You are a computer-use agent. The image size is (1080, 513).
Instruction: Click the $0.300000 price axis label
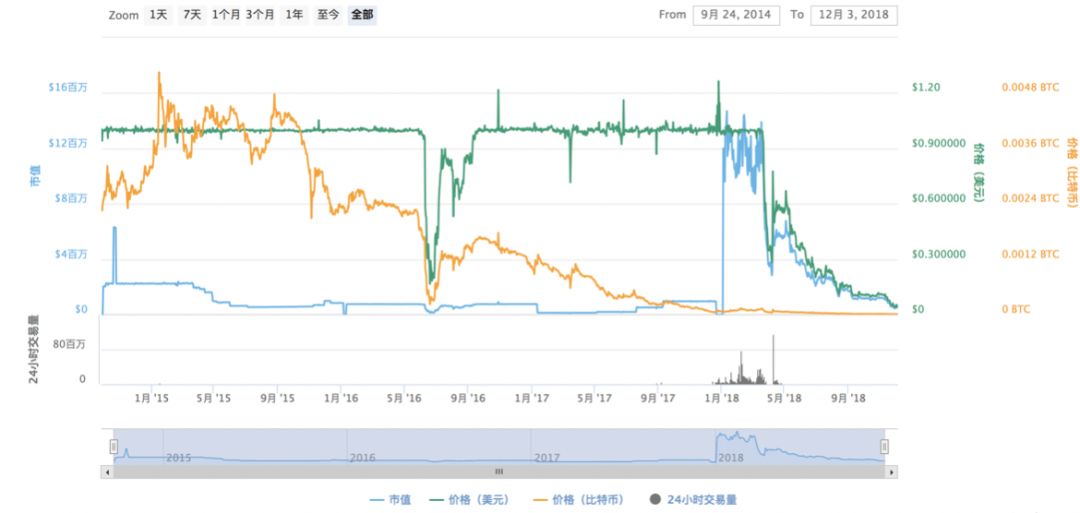[x=937, y=254]
